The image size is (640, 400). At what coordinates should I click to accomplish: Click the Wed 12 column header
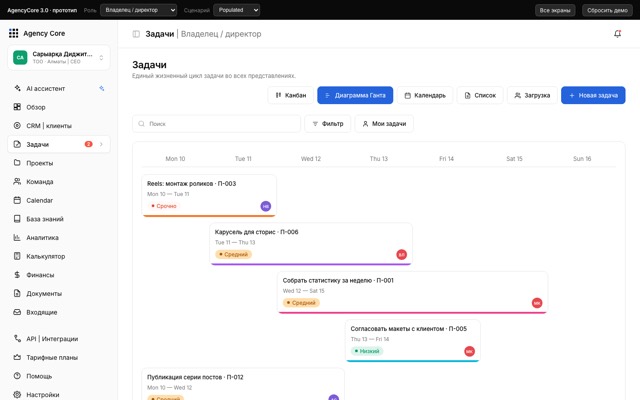311,159
